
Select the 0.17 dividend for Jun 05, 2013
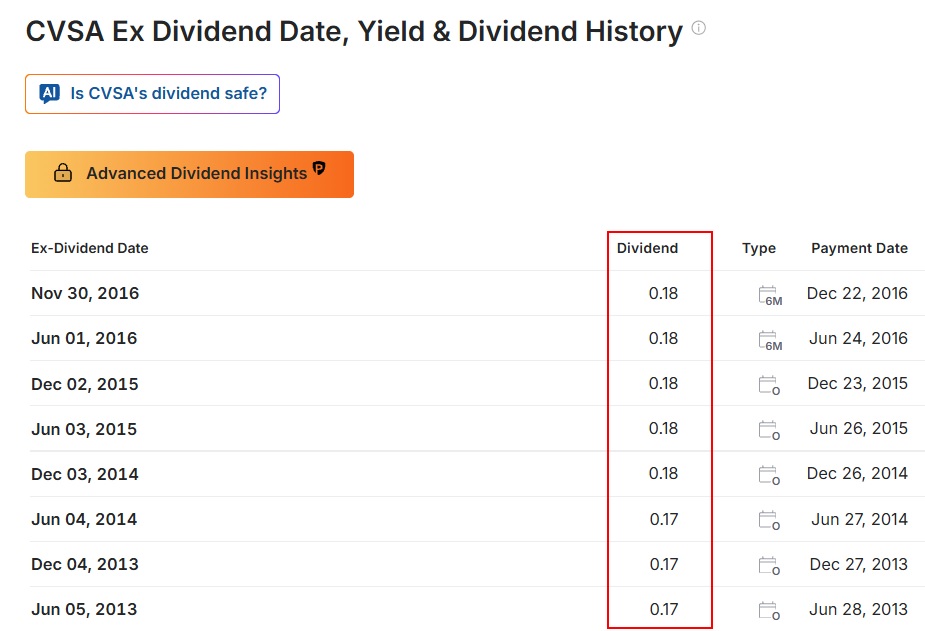tap(664, 609)
